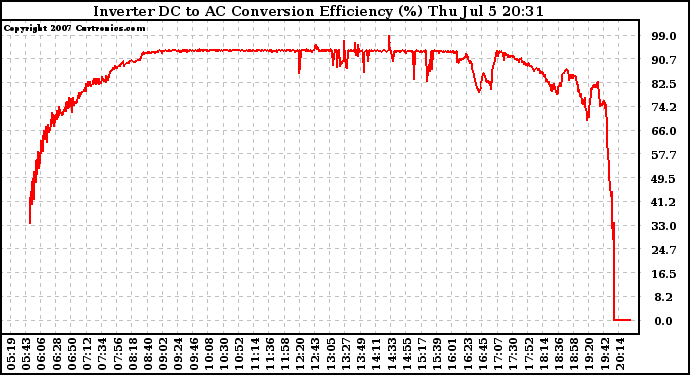
Task: Click the 33.0 y-axis label
Action: (x=664, y=226)
